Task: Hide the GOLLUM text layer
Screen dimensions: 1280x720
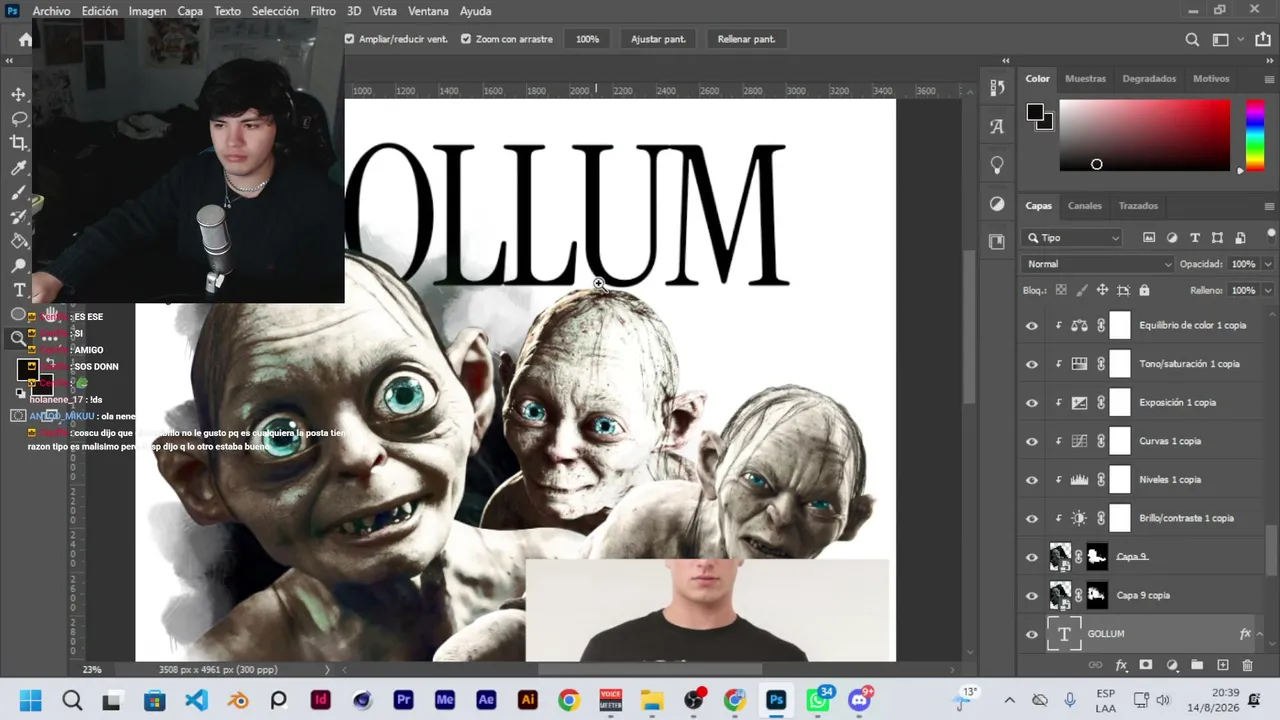Action: click(x=1032, y=634)
